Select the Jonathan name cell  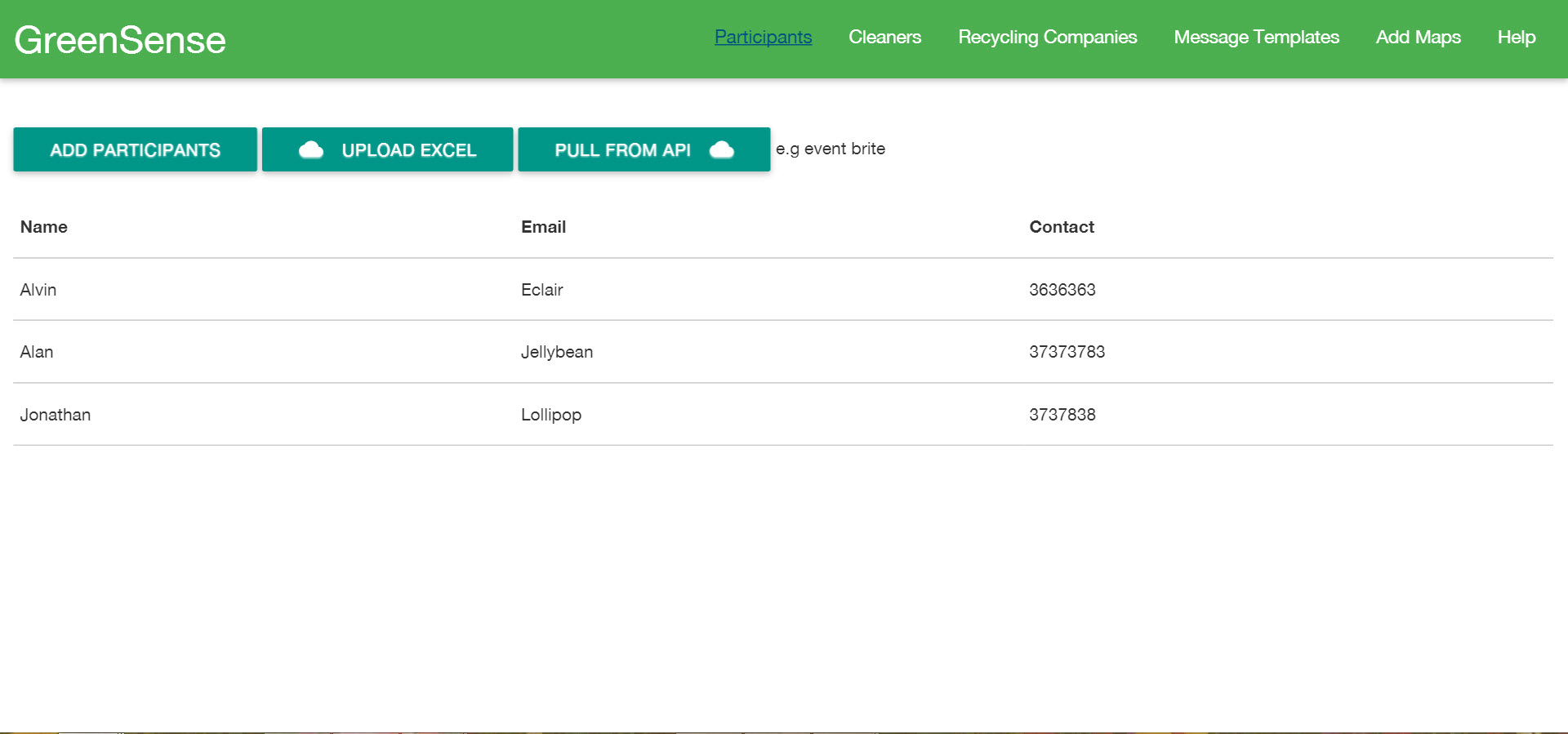coord(56,415)
